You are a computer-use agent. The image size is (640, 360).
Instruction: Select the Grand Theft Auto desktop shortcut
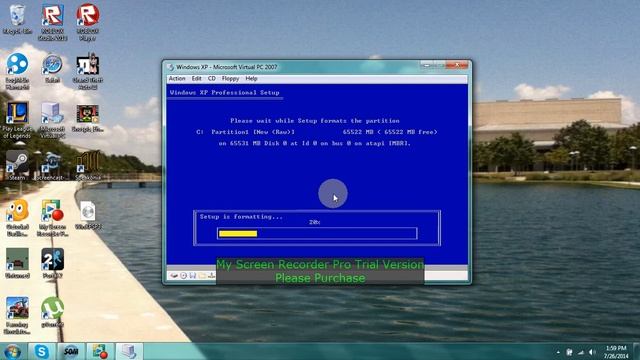pyautogui.click(x=88, y=71)
